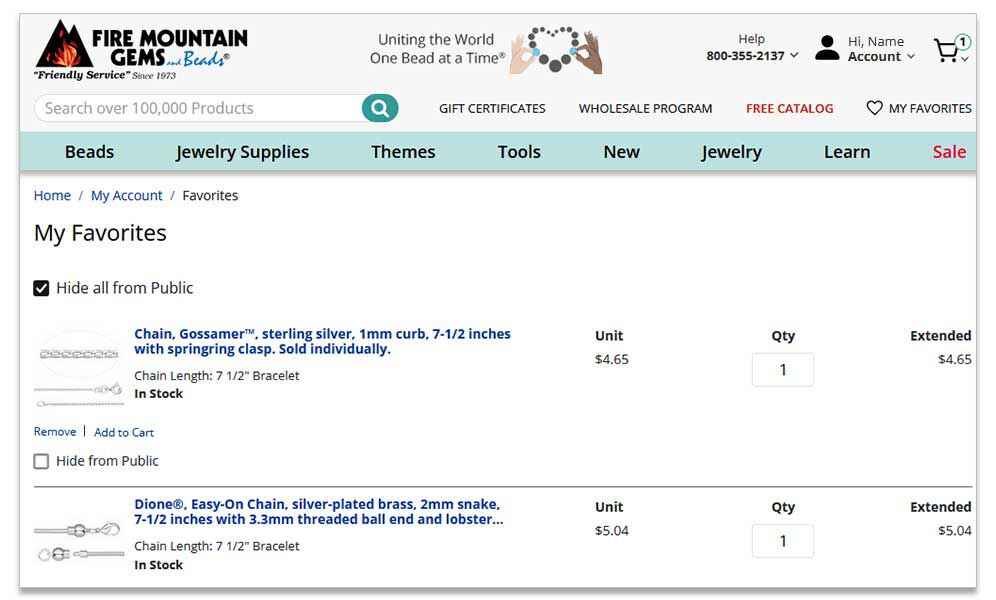The height and width of the screenshot is (600, 996).
Task: Click the teal search magnifier icon
Action: 380,108
